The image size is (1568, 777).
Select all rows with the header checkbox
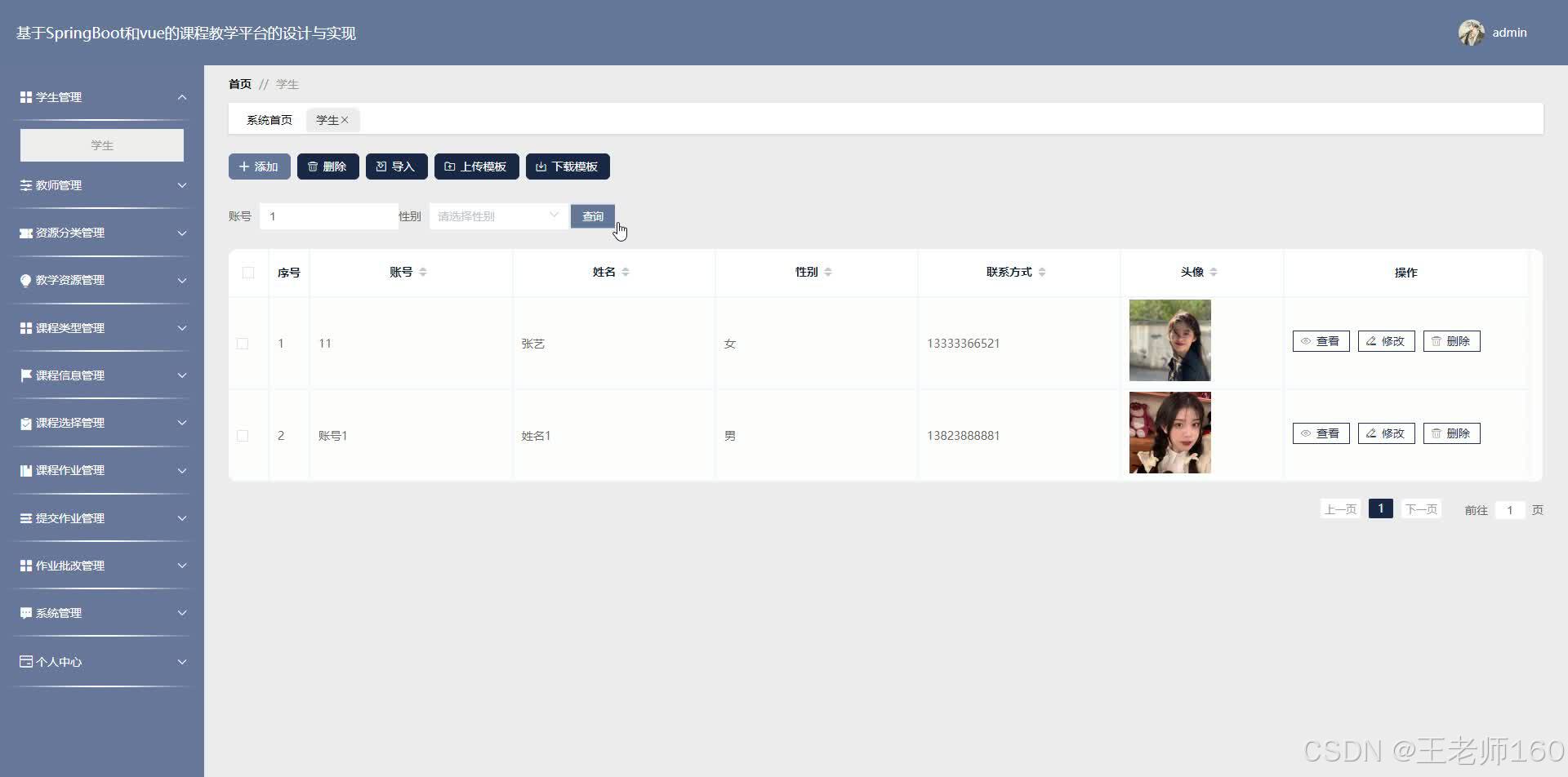248,273
